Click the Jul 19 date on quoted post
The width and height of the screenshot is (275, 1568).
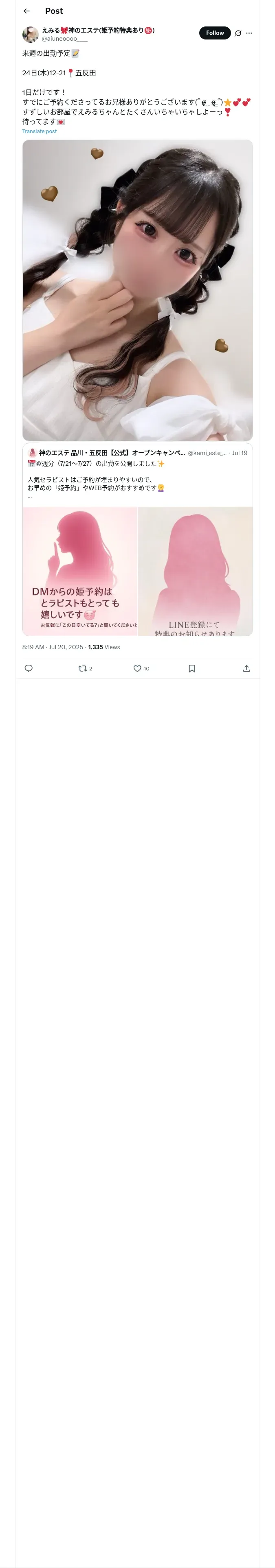[240, 453]
